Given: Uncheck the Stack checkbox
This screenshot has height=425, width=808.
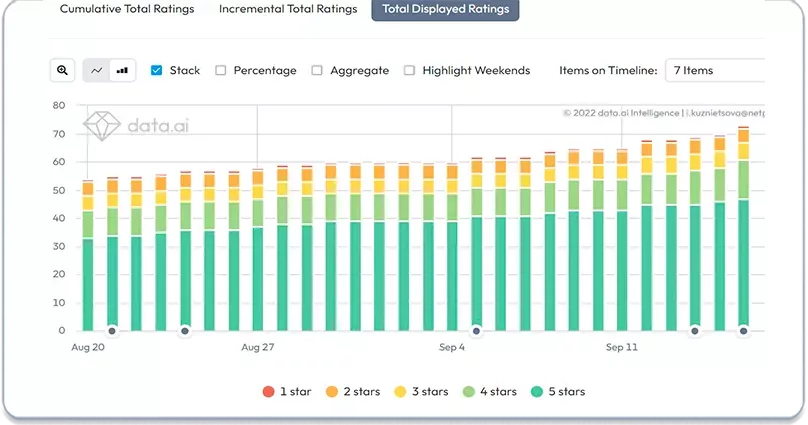Looking at the screenshot, I should (x=157, y=70).
